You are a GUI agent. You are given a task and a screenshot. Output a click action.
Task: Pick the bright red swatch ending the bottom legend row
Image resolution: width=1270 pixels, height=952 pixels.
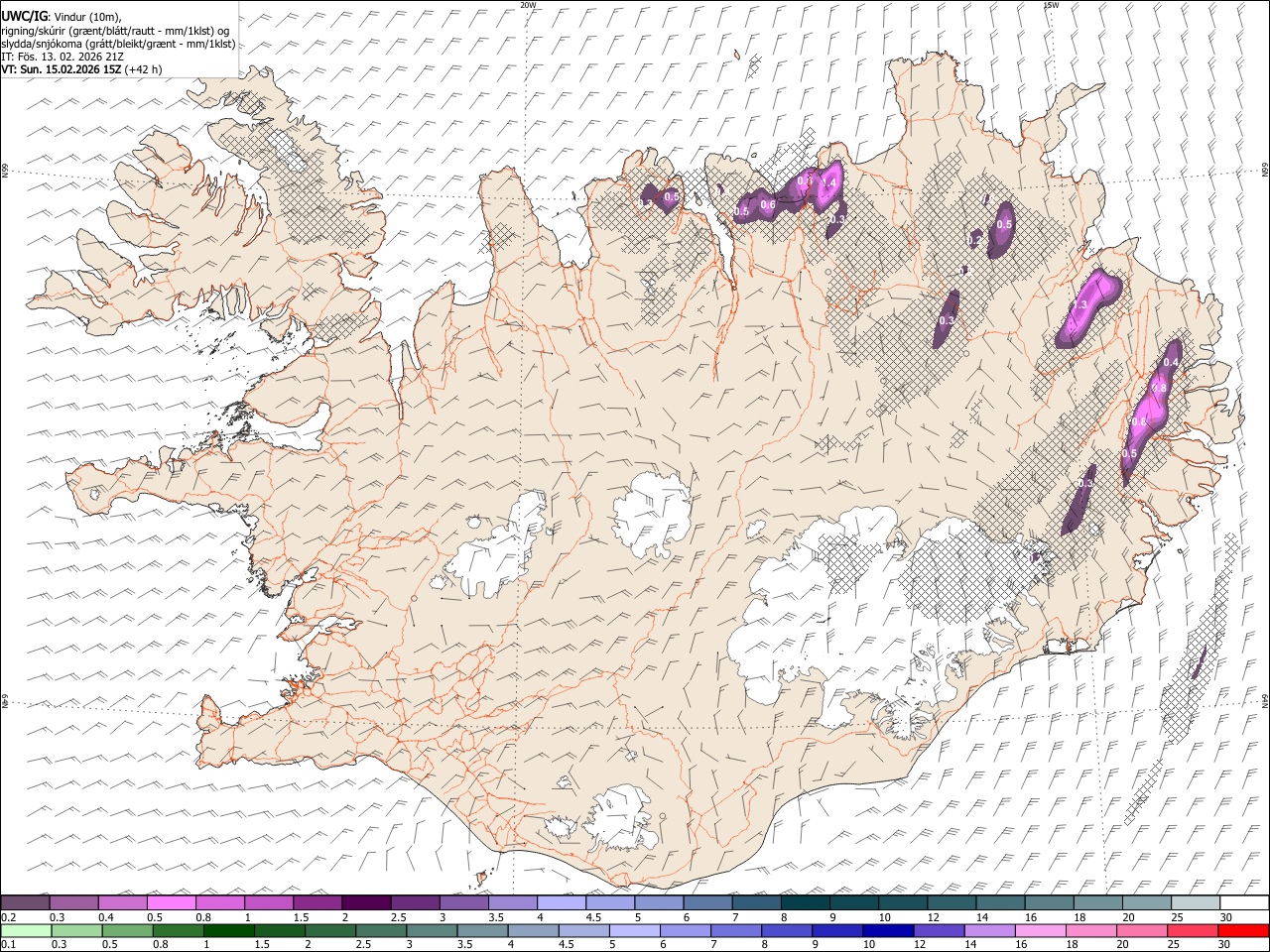pos(1243,930)
